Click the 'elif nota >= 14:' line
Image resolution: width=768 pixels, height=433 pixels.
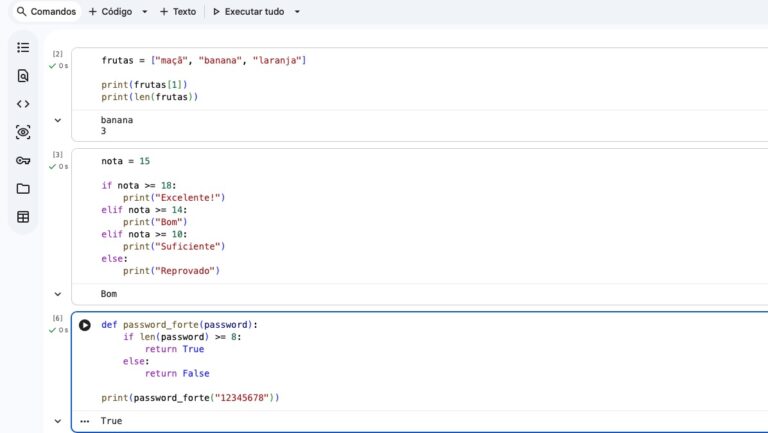pyautogui.click(x=144, y=210)
